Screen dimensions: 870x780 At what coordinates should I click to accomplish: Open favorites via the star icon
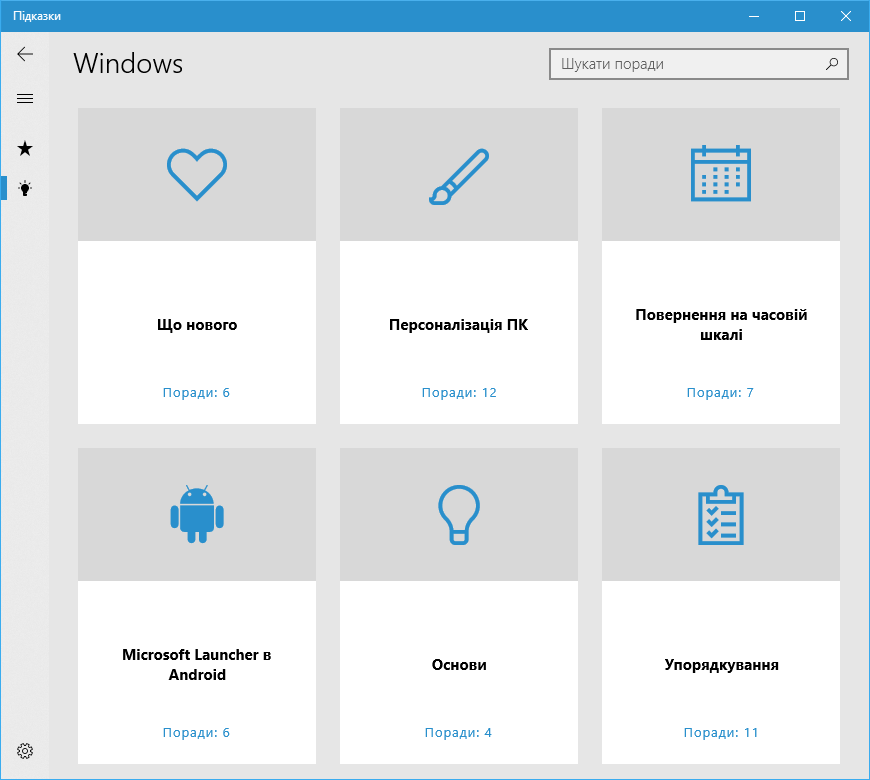25,148
